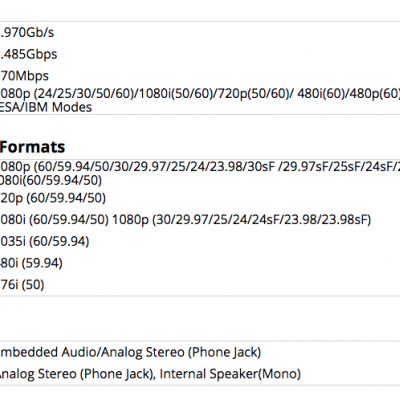The height and width of the screenshot is (400, 400).
Task: Click the ESA/IBM Modes text
Action: click(46, 107)
